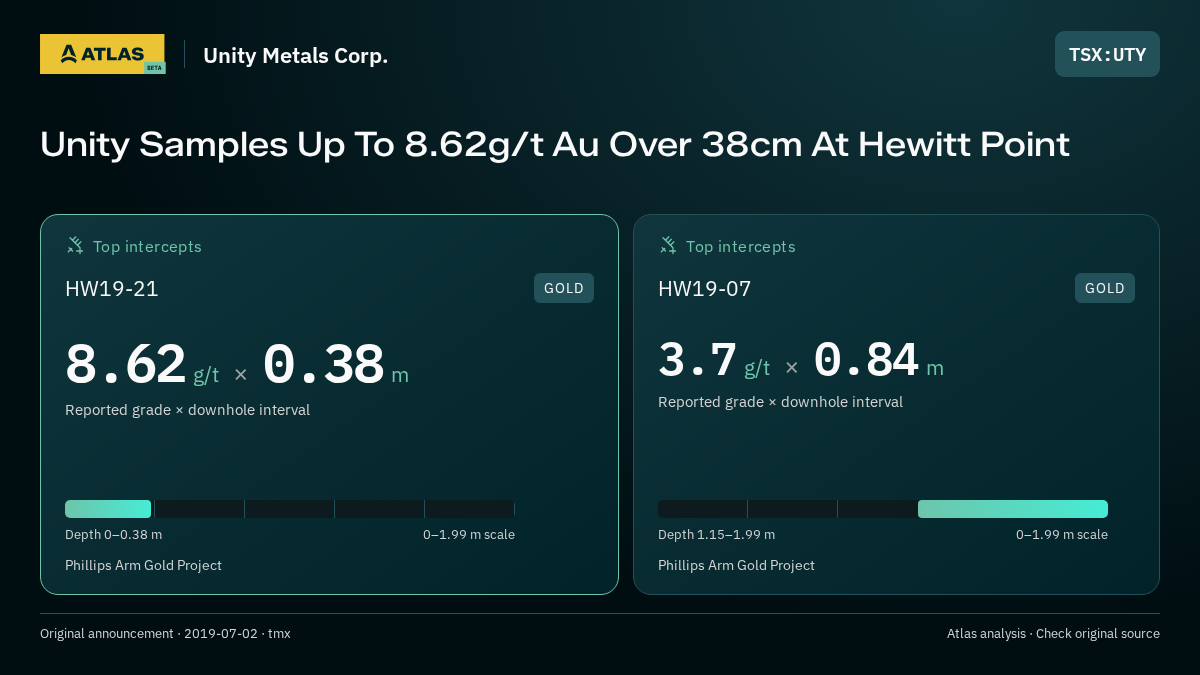Click the 'Depth 1.15–1.99 m' label
This screenshot has width=1200, height=675.
pyautogui.click(x=716, y=535)
